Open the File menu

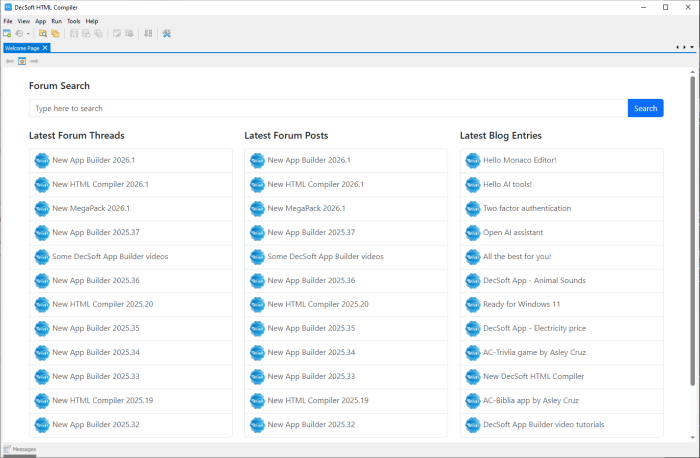8,21
